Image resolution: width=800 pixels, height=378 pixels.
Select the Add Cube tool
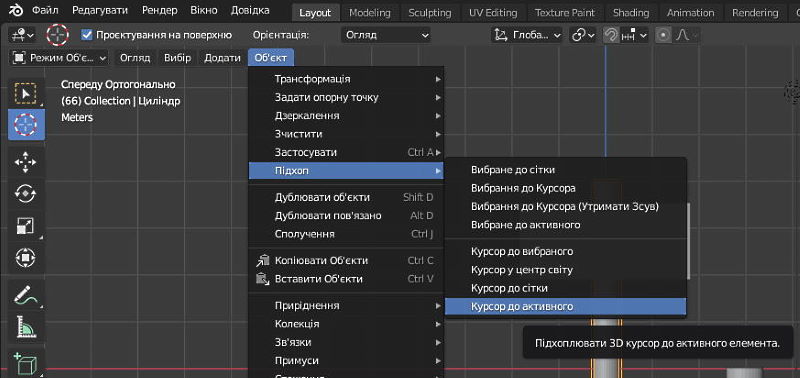(x=26, y=363)
